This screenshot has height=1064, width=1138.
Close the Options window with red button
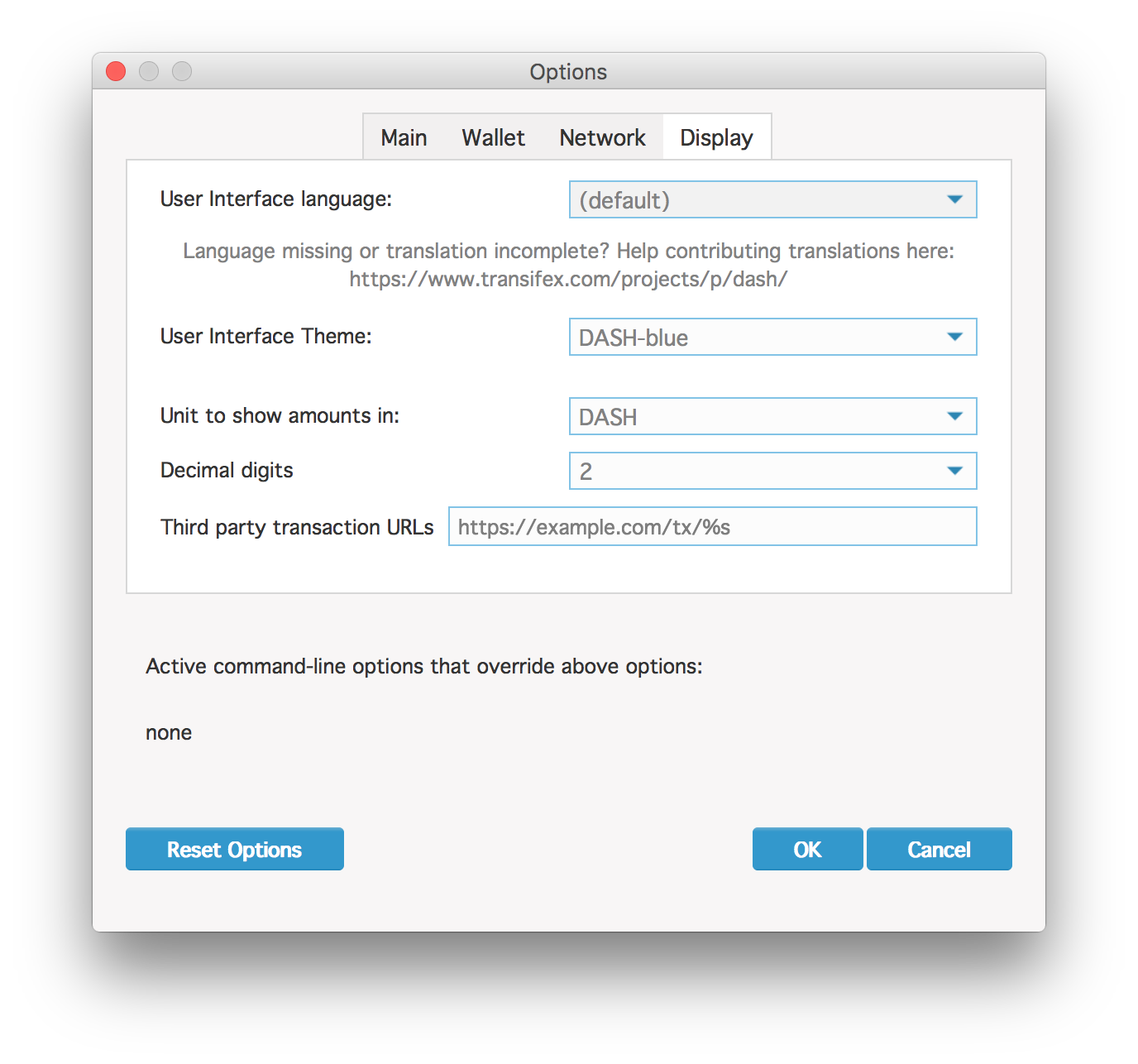click(116, 71)
